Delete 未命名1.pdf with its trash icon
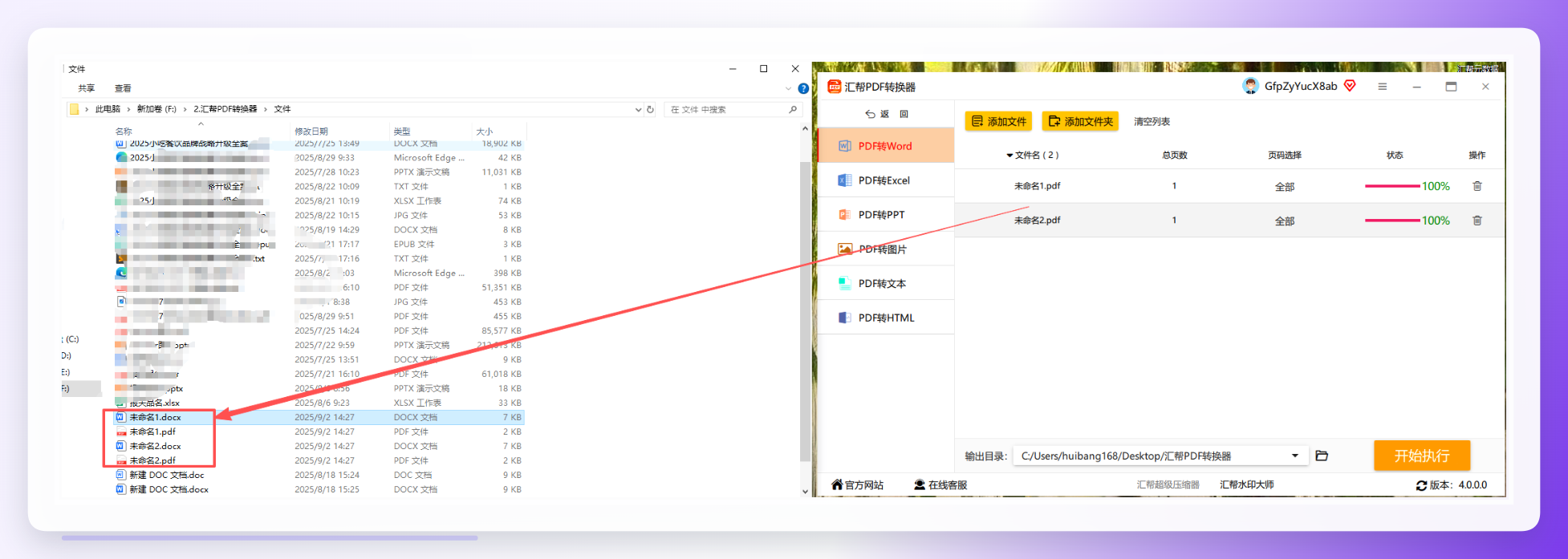Image resolution: width=1568 pixels, height=559 pixels. tap(1477, 186)
